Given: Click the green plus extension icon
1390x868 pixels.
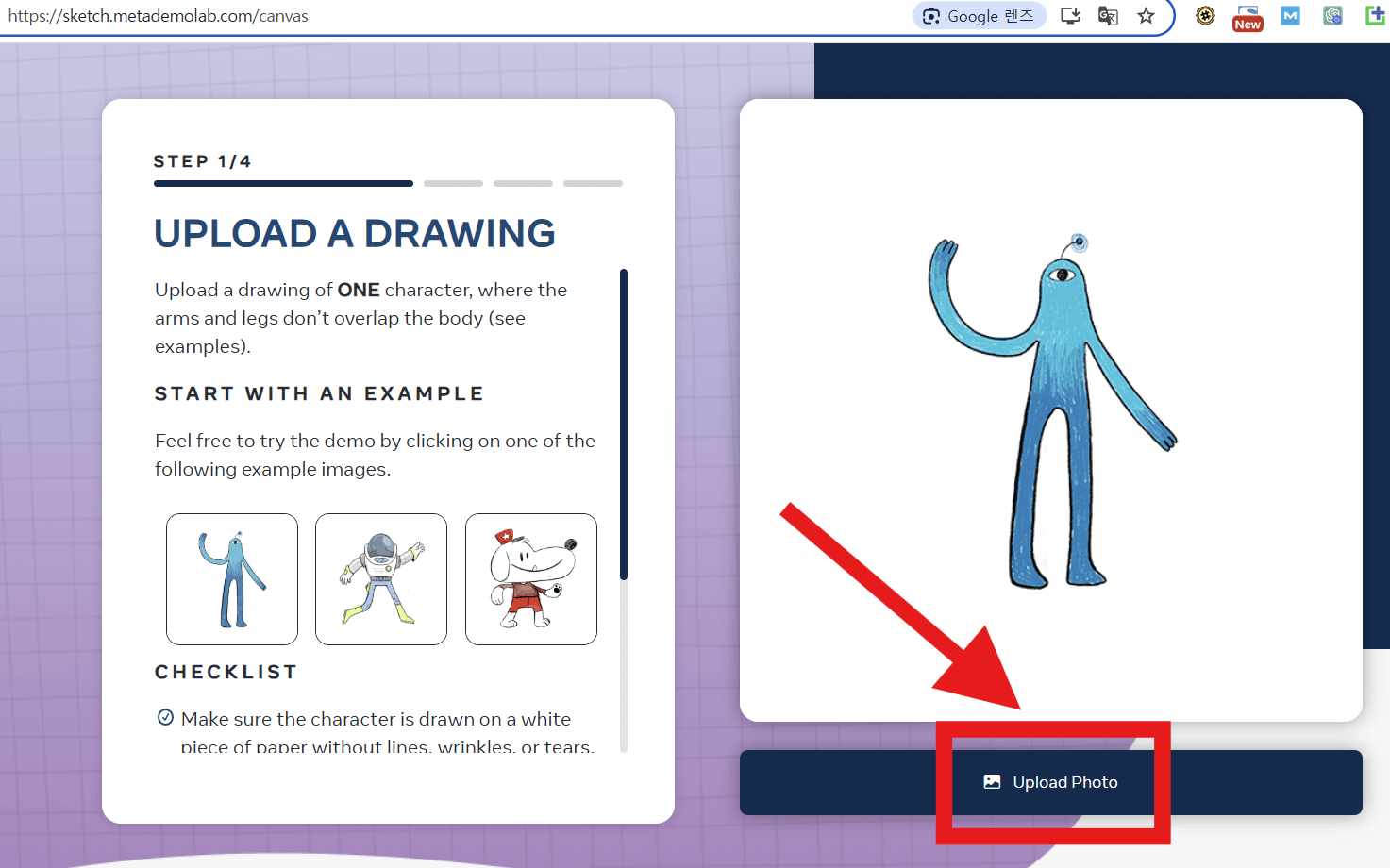Looking at the screenshot, I should coord(1375,16).
